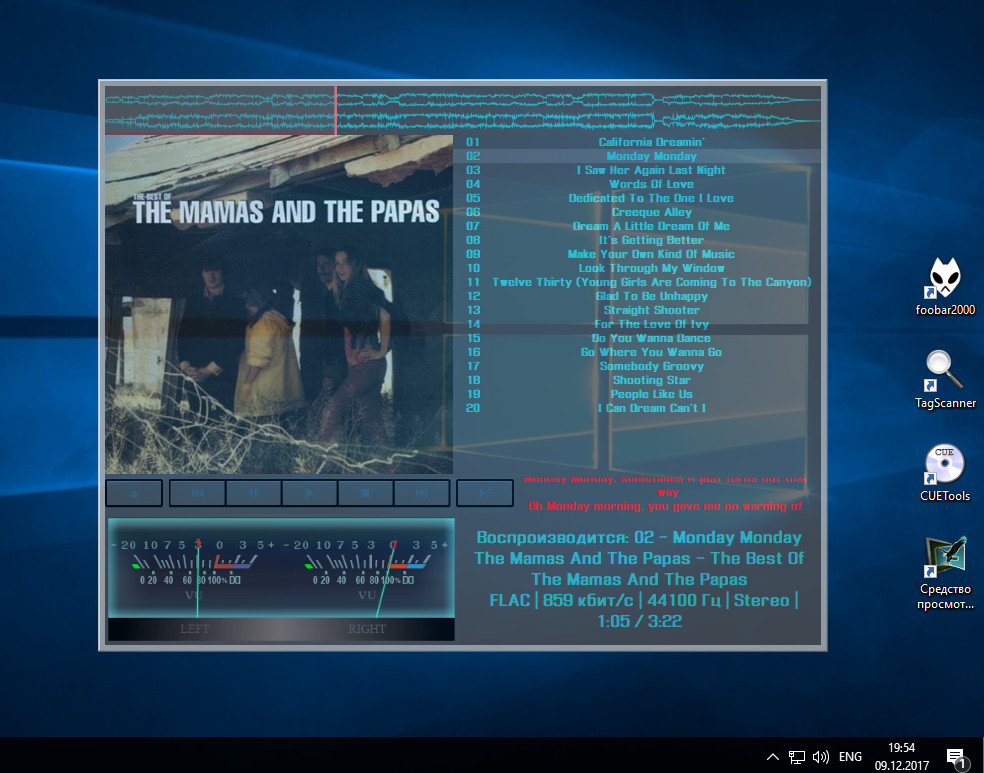Select track People Like Us

coord(637,394)
